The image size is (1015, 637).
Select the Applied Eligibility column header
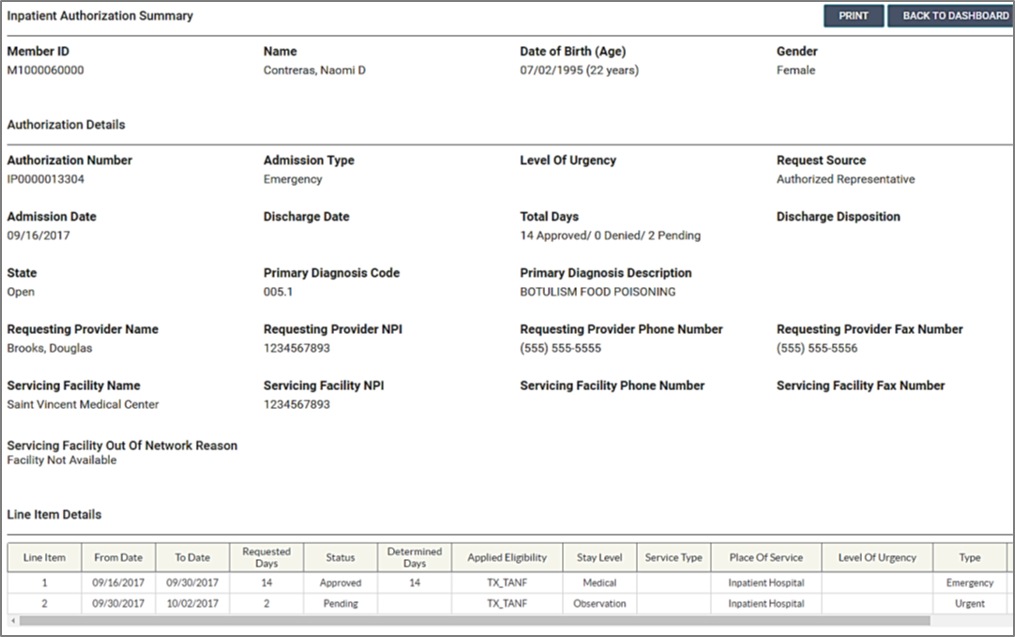(x=507, y=558)
